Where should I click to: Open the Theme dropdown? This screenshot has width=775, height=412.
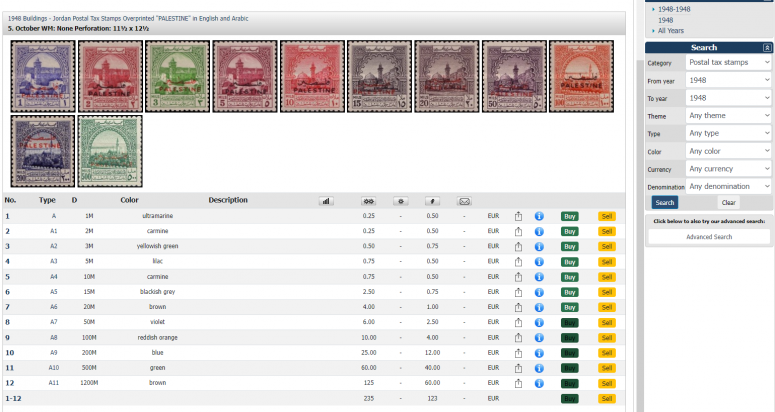(x=728, y=116)
